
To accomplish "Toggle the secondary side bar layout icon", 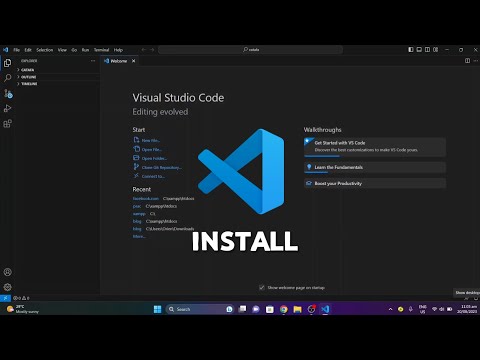I will point(427,50).
